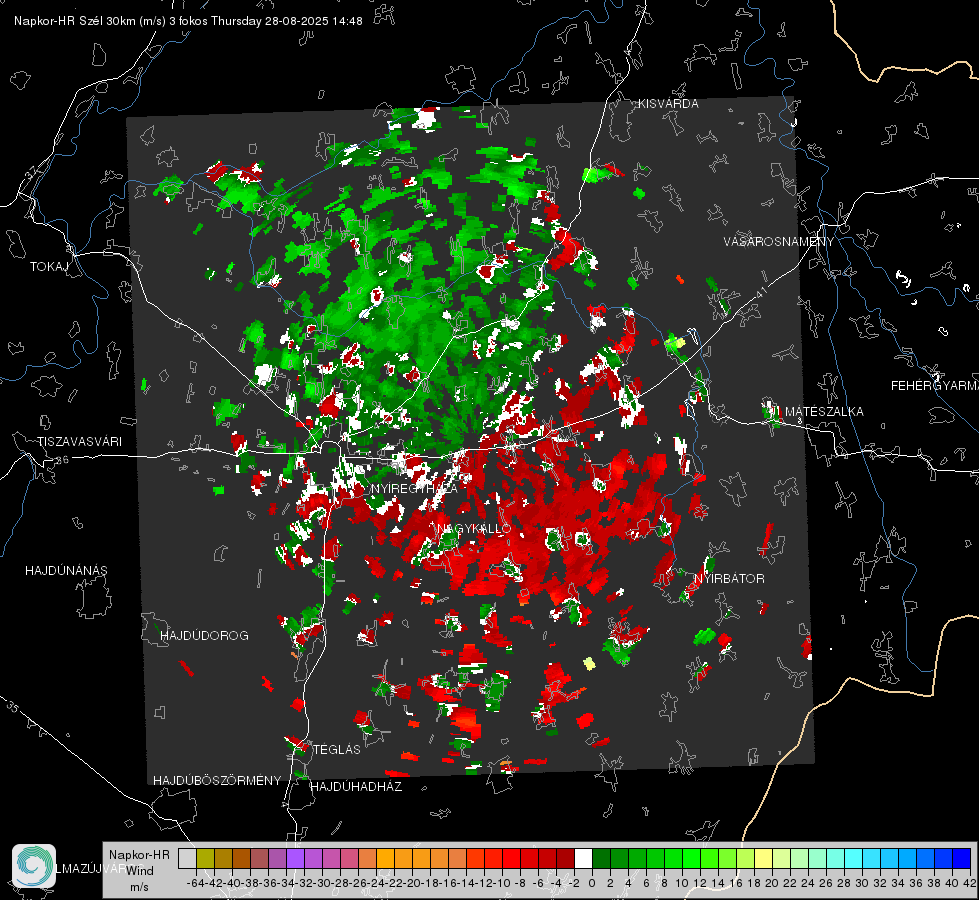Click the -24 value on the legend scale
Screen dimensions: 979x900
click(x=376, y=883)
